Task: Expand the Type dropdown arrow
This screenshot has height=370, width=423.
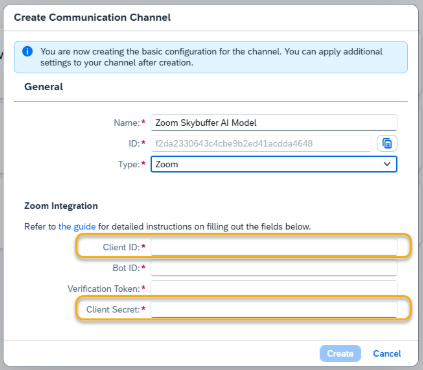Action: 387,164
